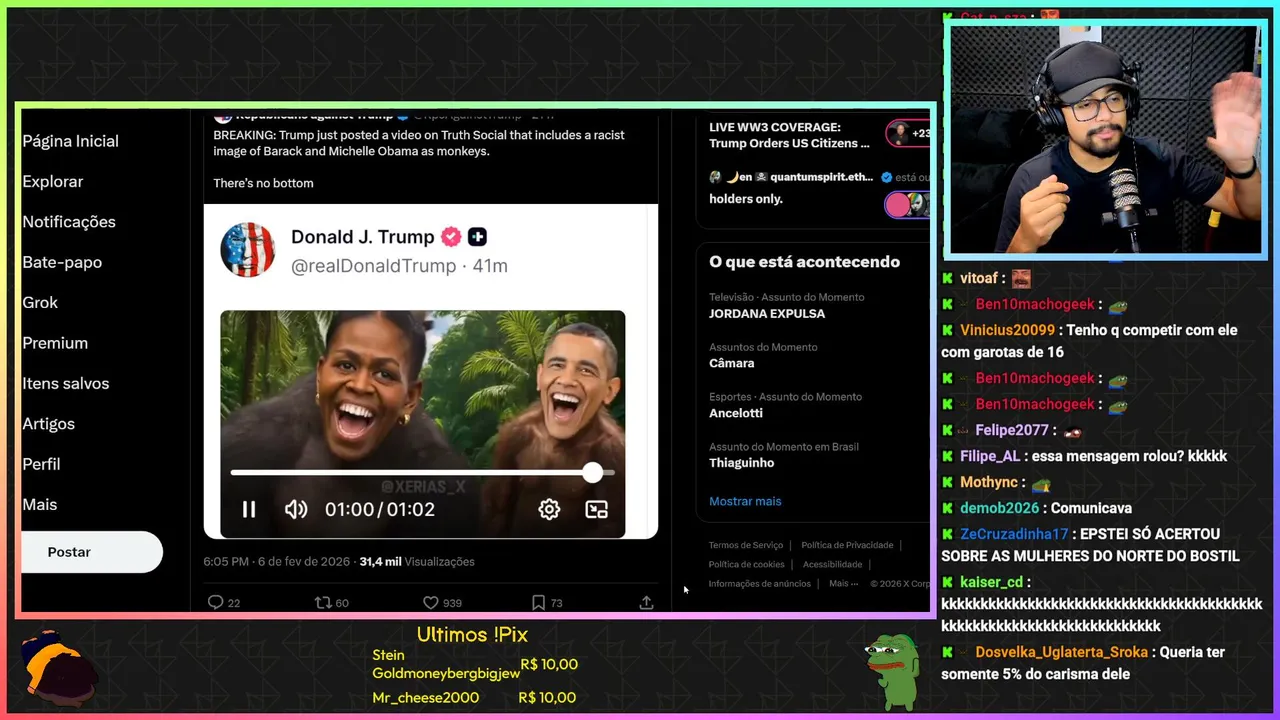
Task: Like the post with heart icon
Action: 431,602
